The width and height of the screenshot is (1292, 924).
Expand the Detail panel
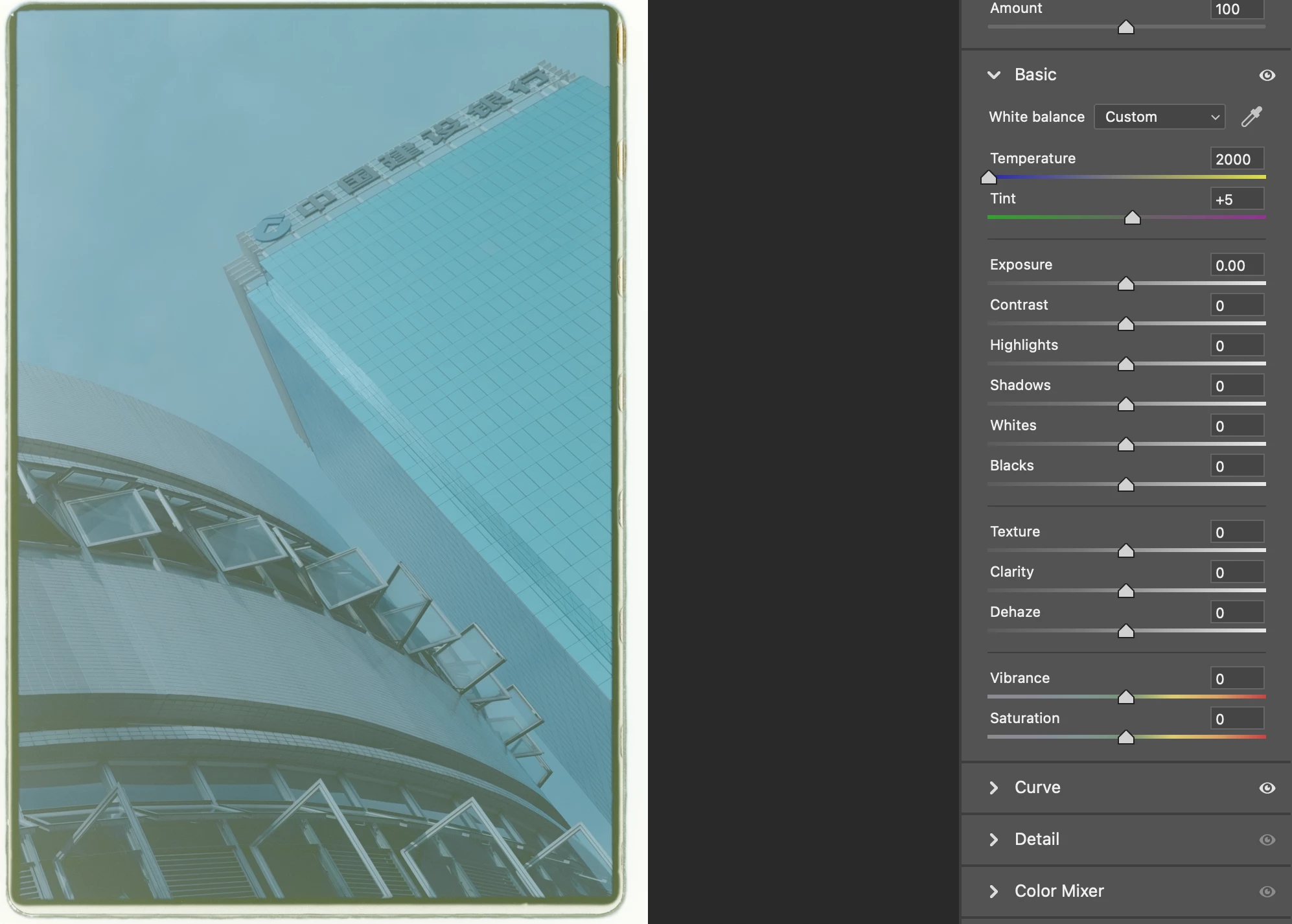coord(994,840)
